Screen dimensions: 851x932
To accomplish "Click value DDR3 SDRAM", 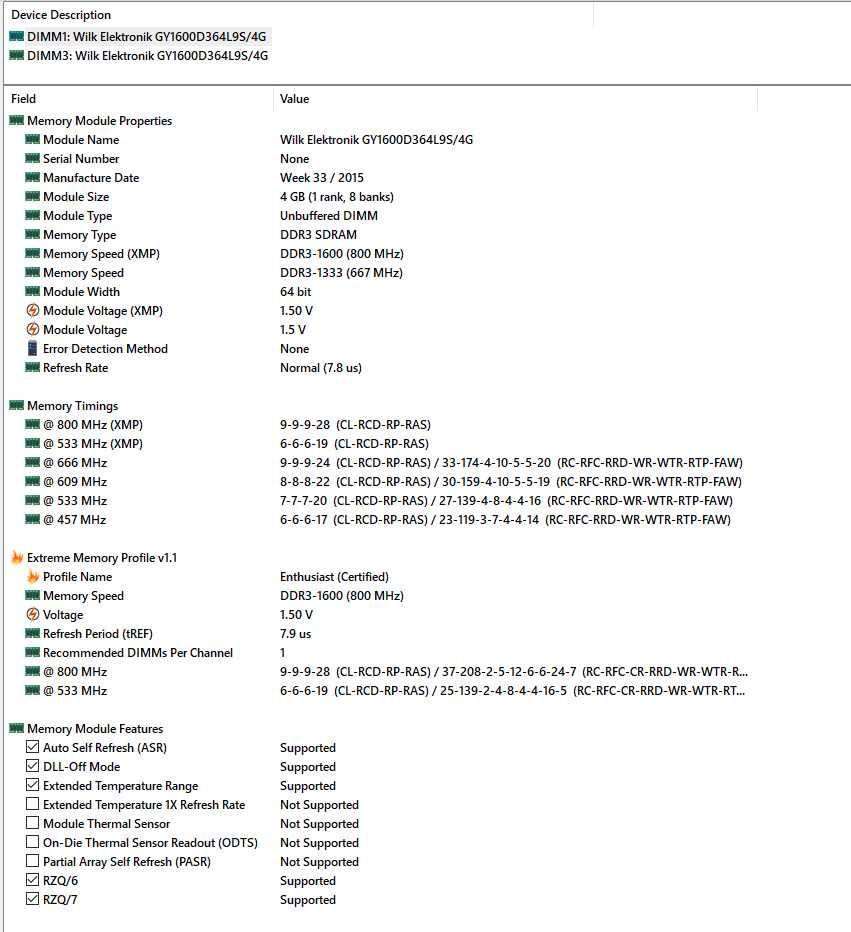I will [319, 235].
